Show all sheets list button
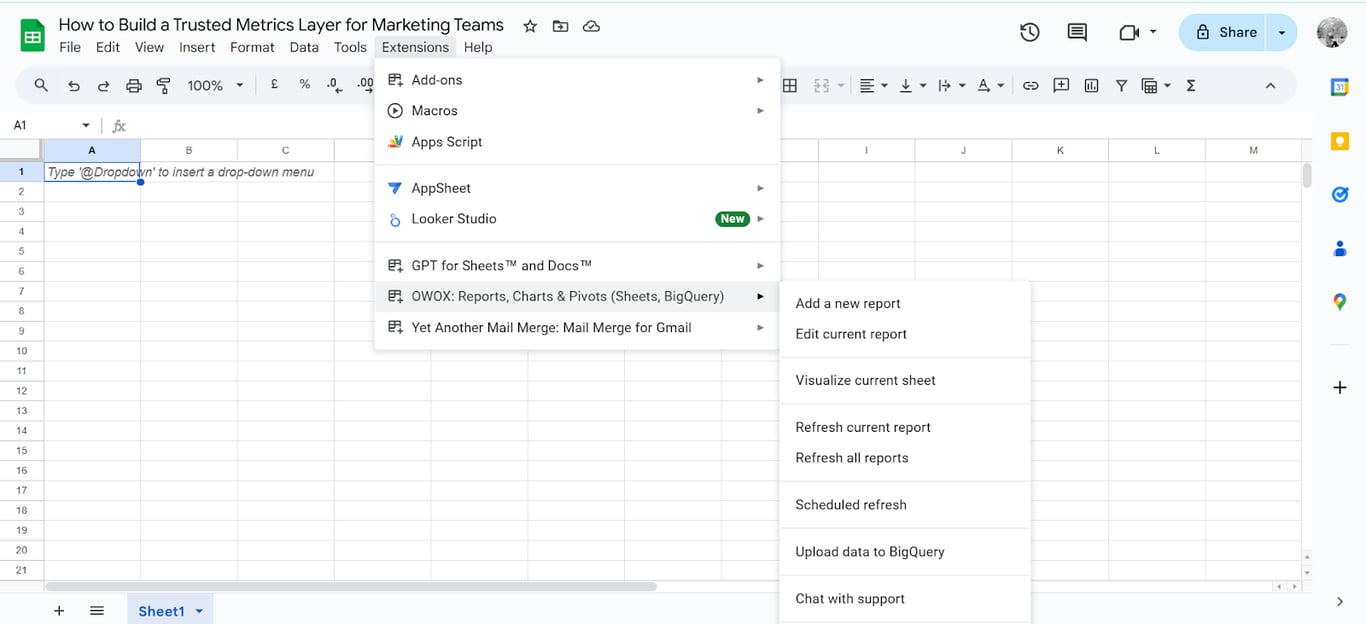The width and height of the screenshot is (1366, 624). click(x=97, y=611)
